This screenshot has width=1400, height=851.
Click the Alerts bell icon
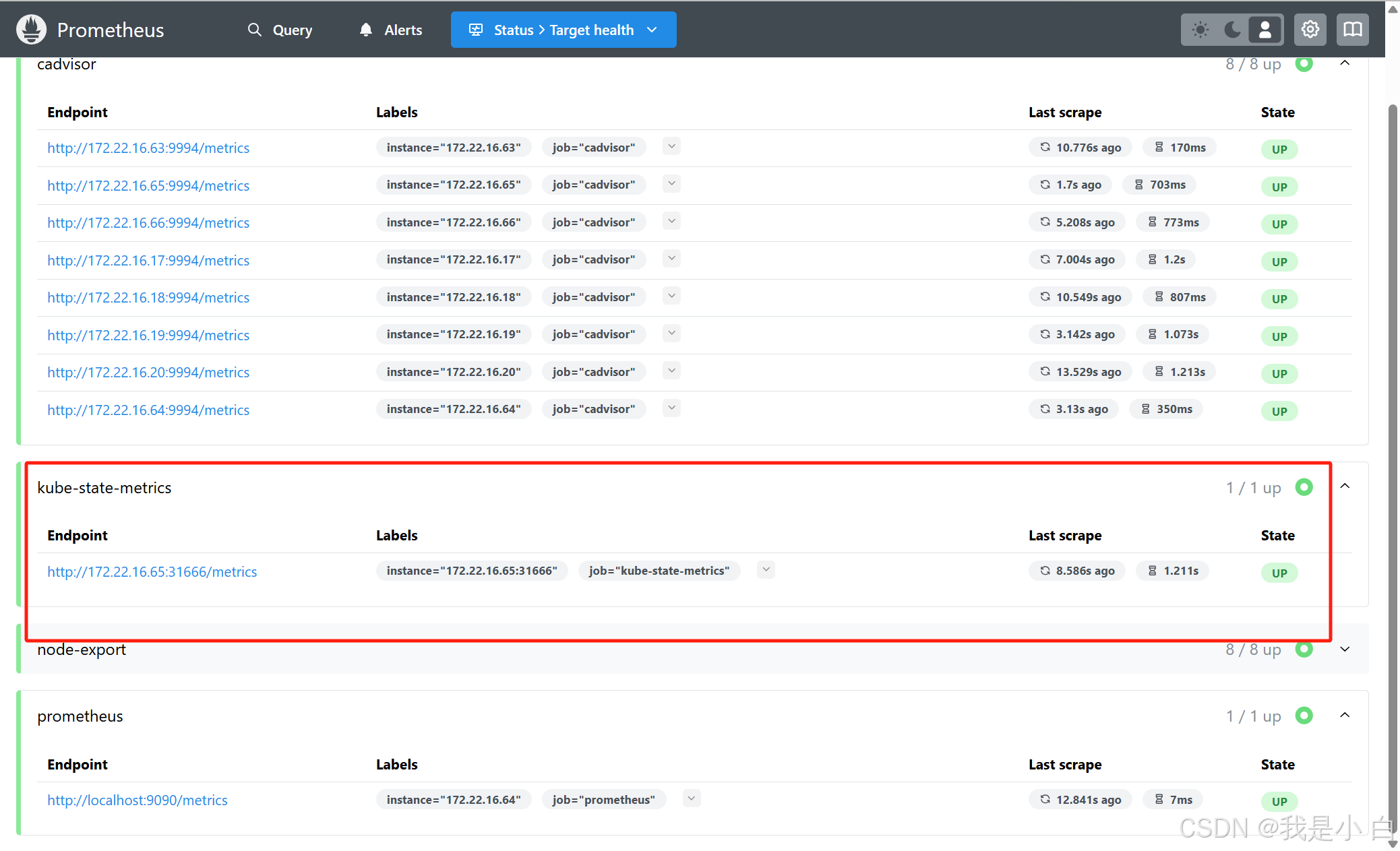[366, 30]
